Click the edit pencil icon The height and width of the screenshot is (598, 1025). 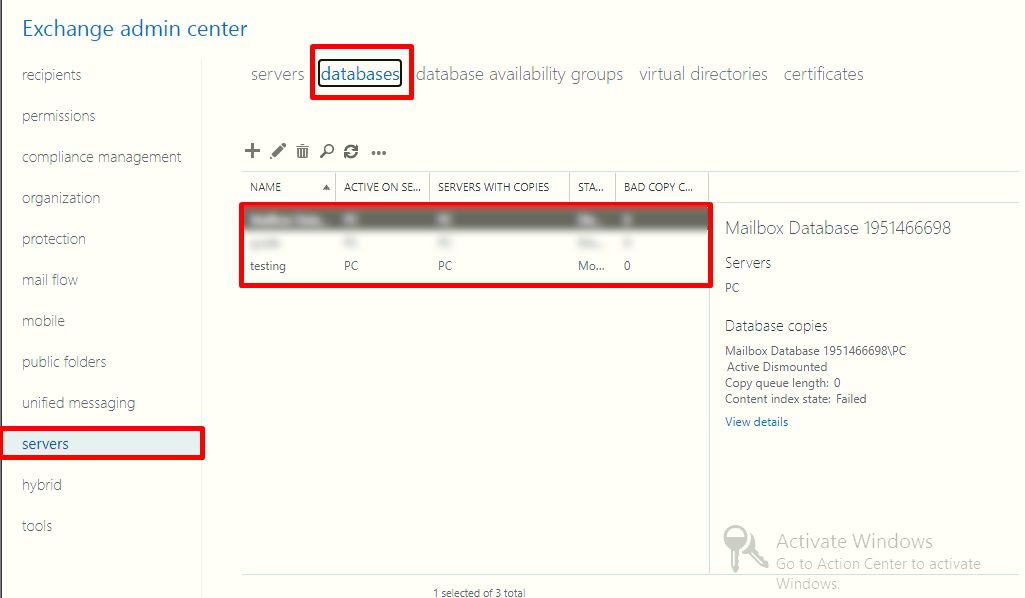tap(278, 151)
